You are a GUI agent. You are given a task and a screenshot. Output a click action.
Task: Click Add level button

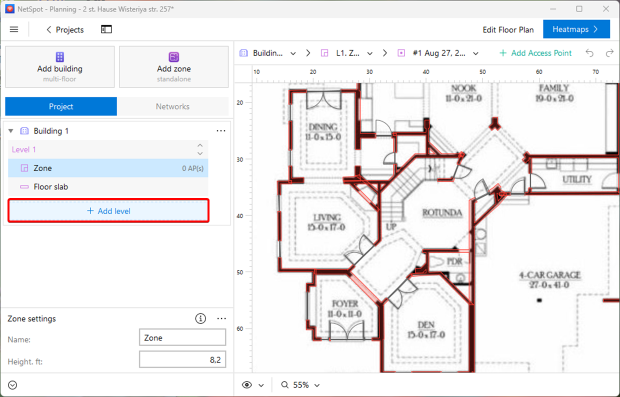pos(108,211)
